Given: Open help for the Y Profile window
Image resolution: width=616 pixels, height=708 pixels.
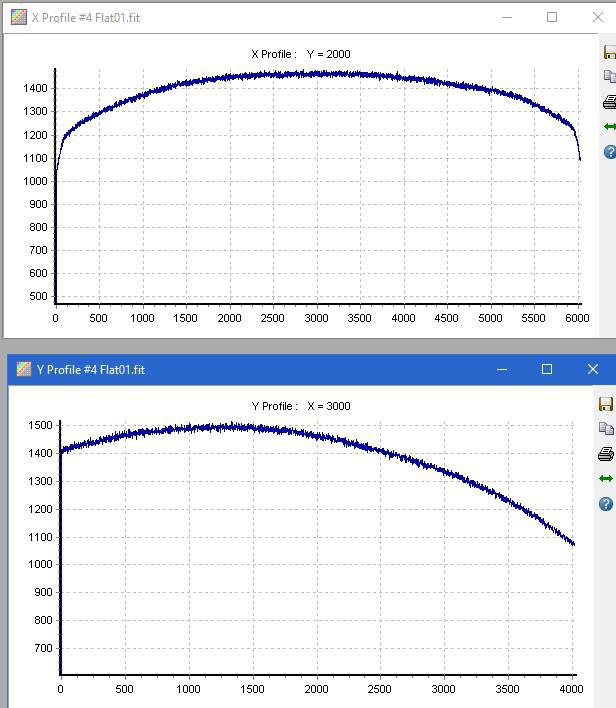Looking at the screenshot, I should [606, 504].
